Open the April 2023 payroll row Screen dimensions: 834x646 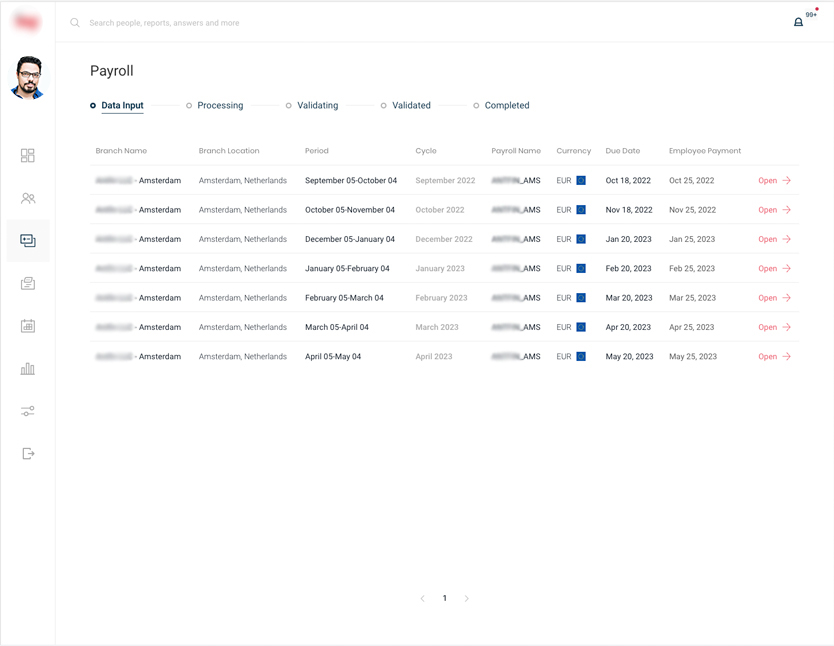(x=774, y=357)
